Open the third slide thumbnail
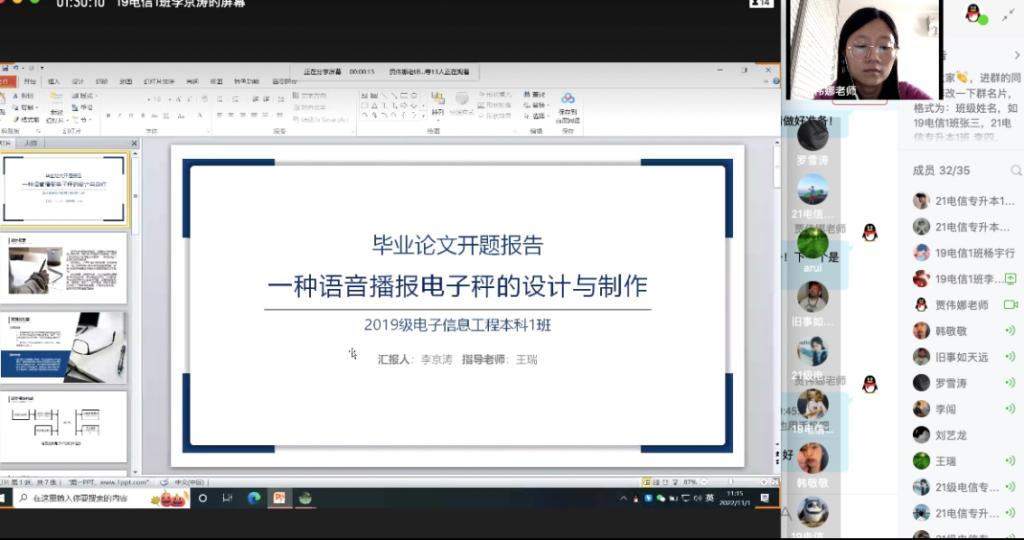This screenshot has height=540, width=1024. 65,346
